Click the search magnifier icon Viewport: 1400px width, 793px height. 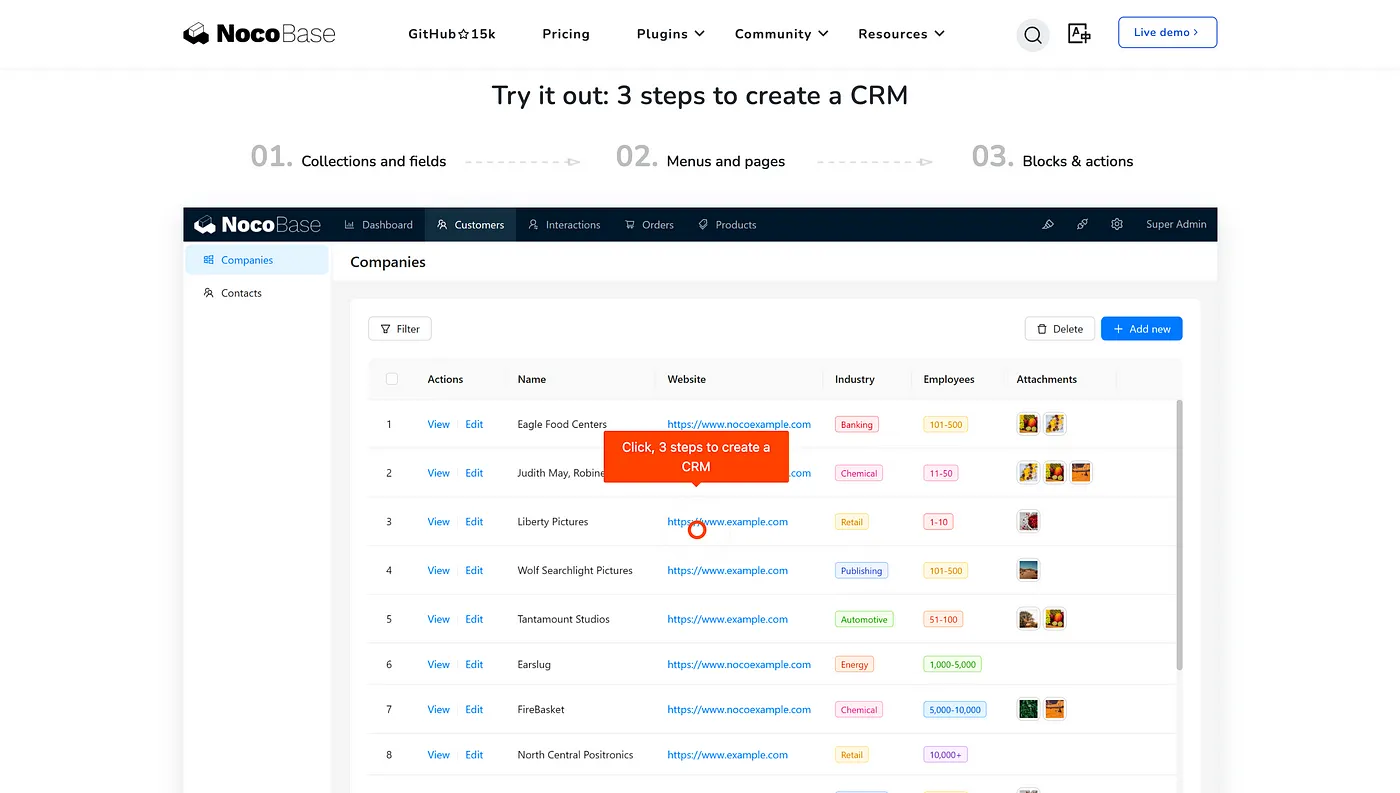[1033, 35]
